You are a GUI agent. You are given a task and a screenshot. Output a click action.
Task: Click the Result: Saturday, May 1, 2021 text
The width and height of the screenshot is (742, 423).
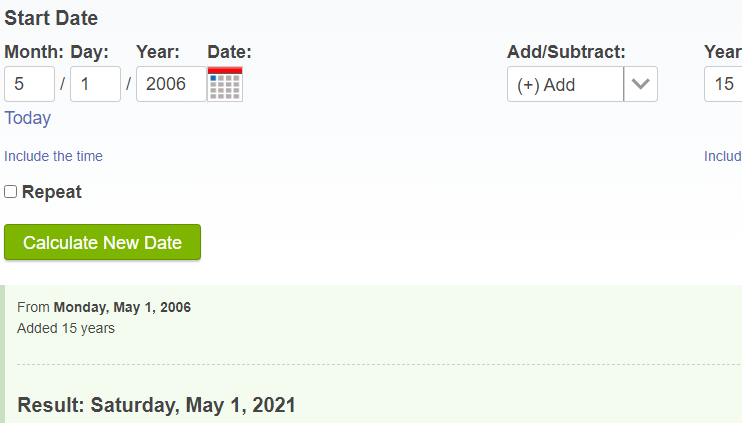click(156, 405)
